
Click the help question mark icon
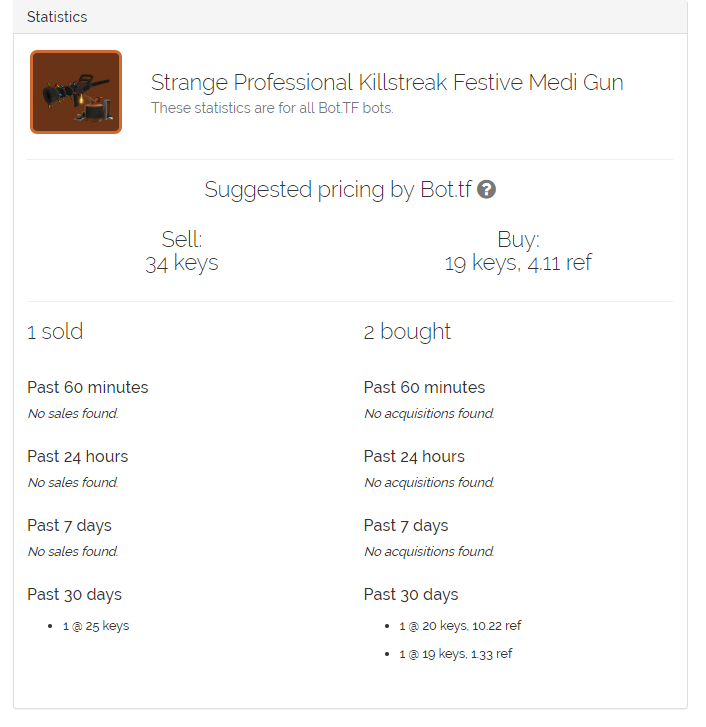coord(487,189)
